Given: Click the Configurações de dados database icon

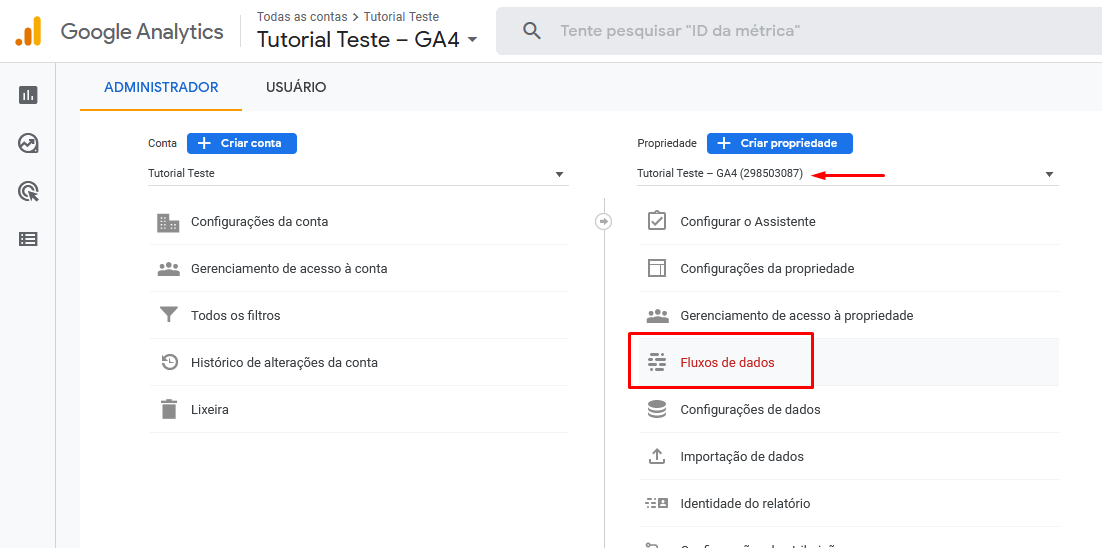Looking at the screenshot, I should (656, 409).
